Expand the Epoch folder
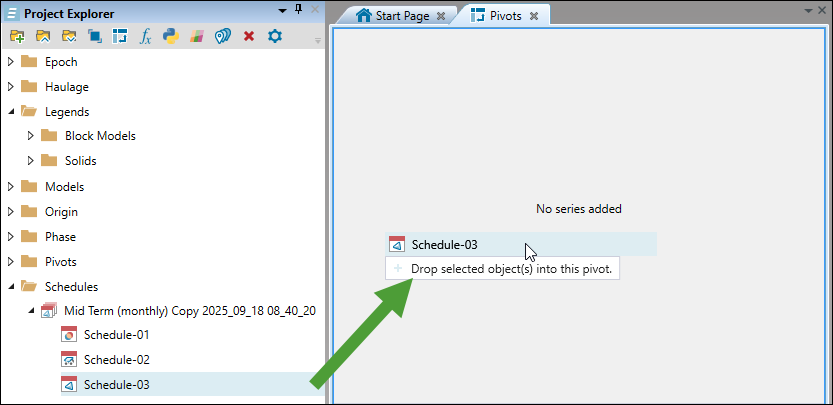 point(11,62)
